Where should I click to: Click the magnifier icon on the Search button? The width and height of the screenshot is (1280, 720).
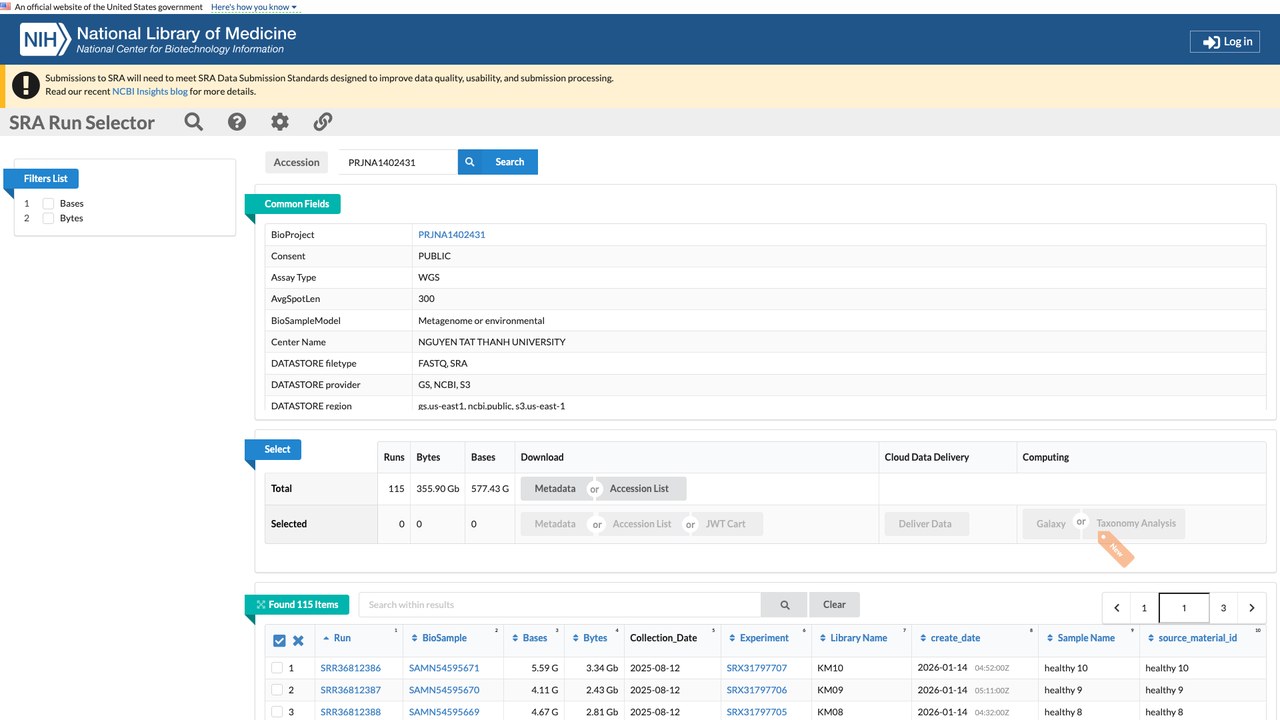(470, 162)
